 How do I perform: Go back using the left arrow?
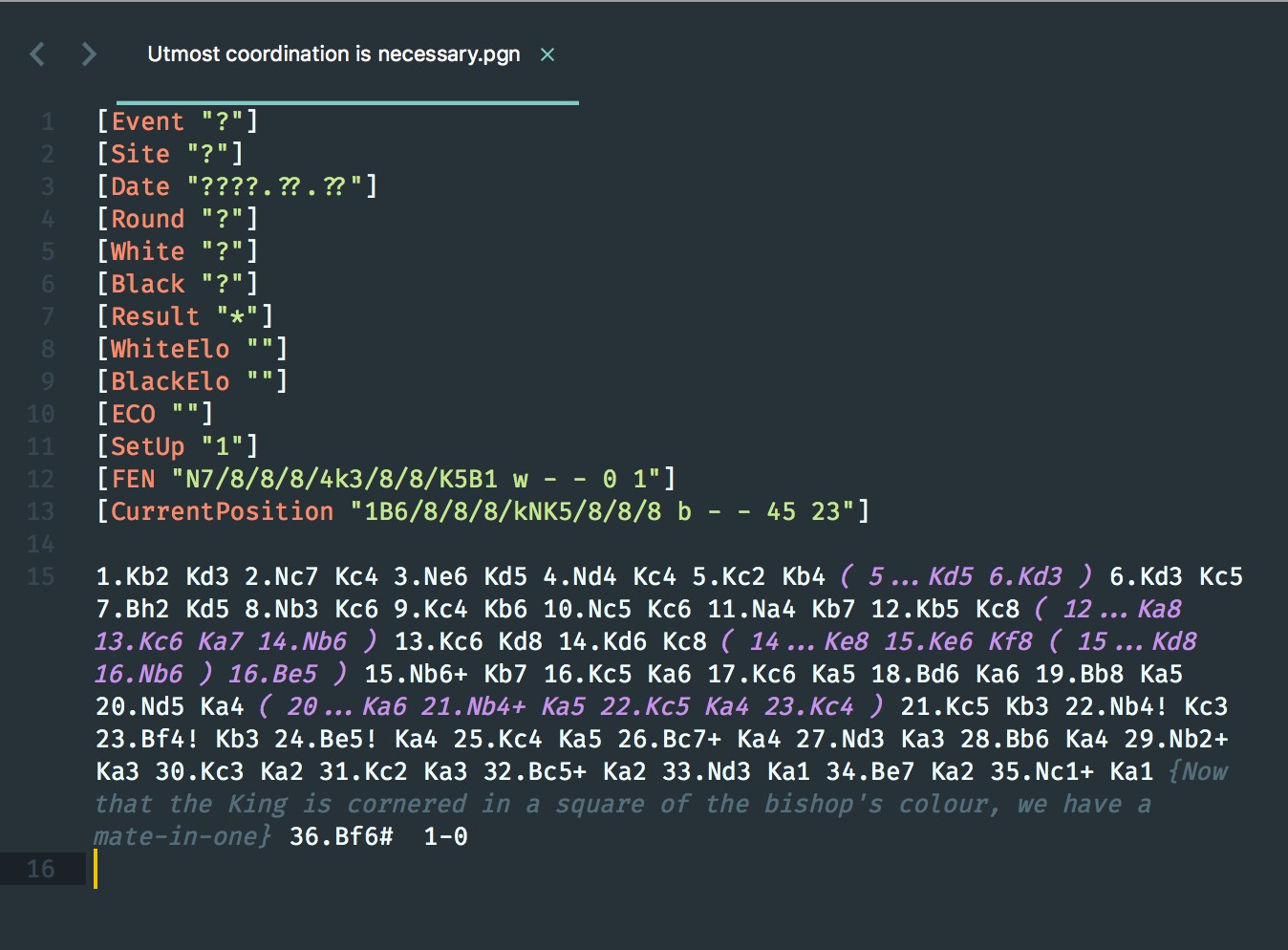(37, 54)
